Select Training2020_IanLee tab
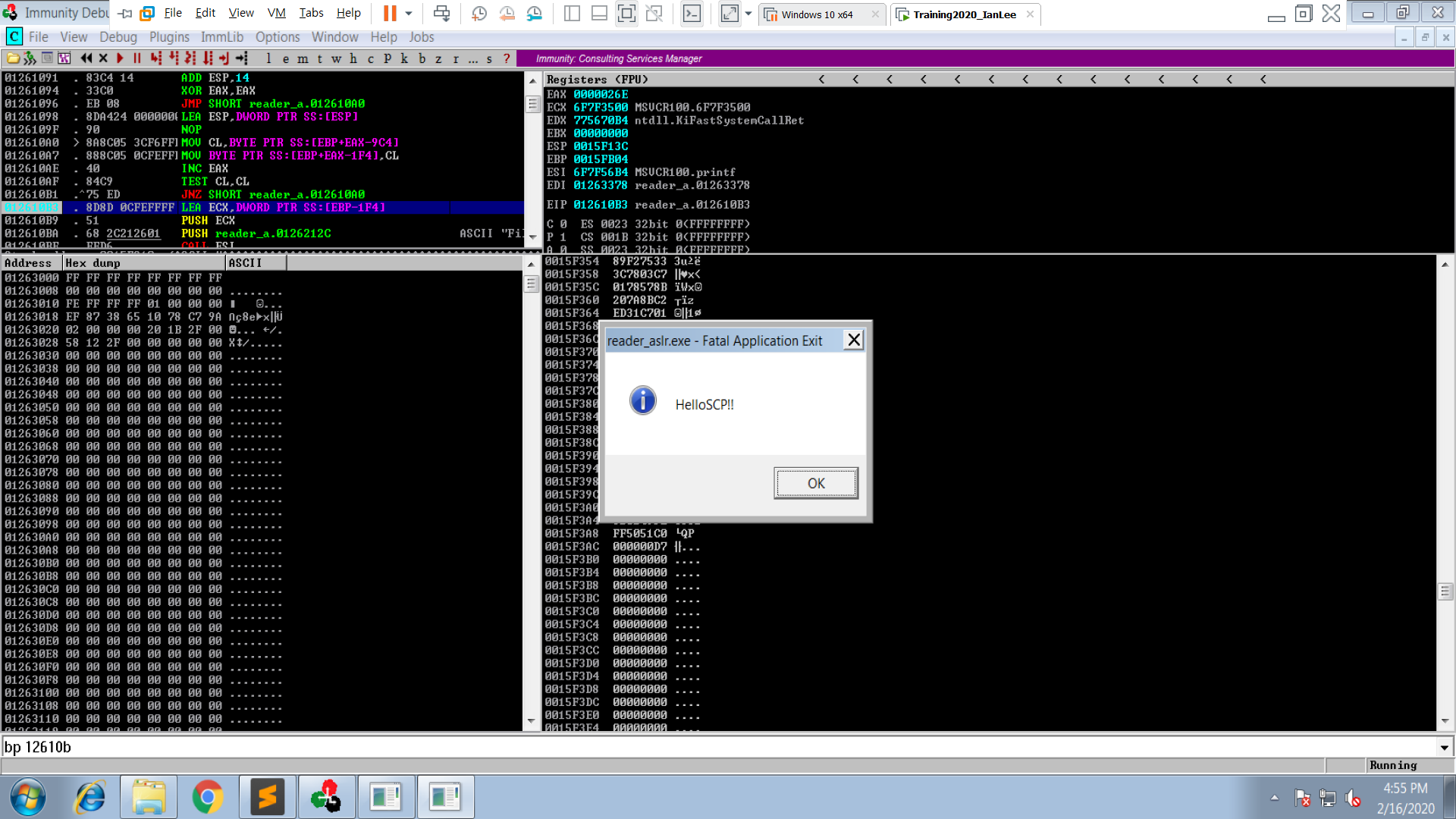Image resolution: width=1456 pixels, height=819 pixels. point(965,14)
